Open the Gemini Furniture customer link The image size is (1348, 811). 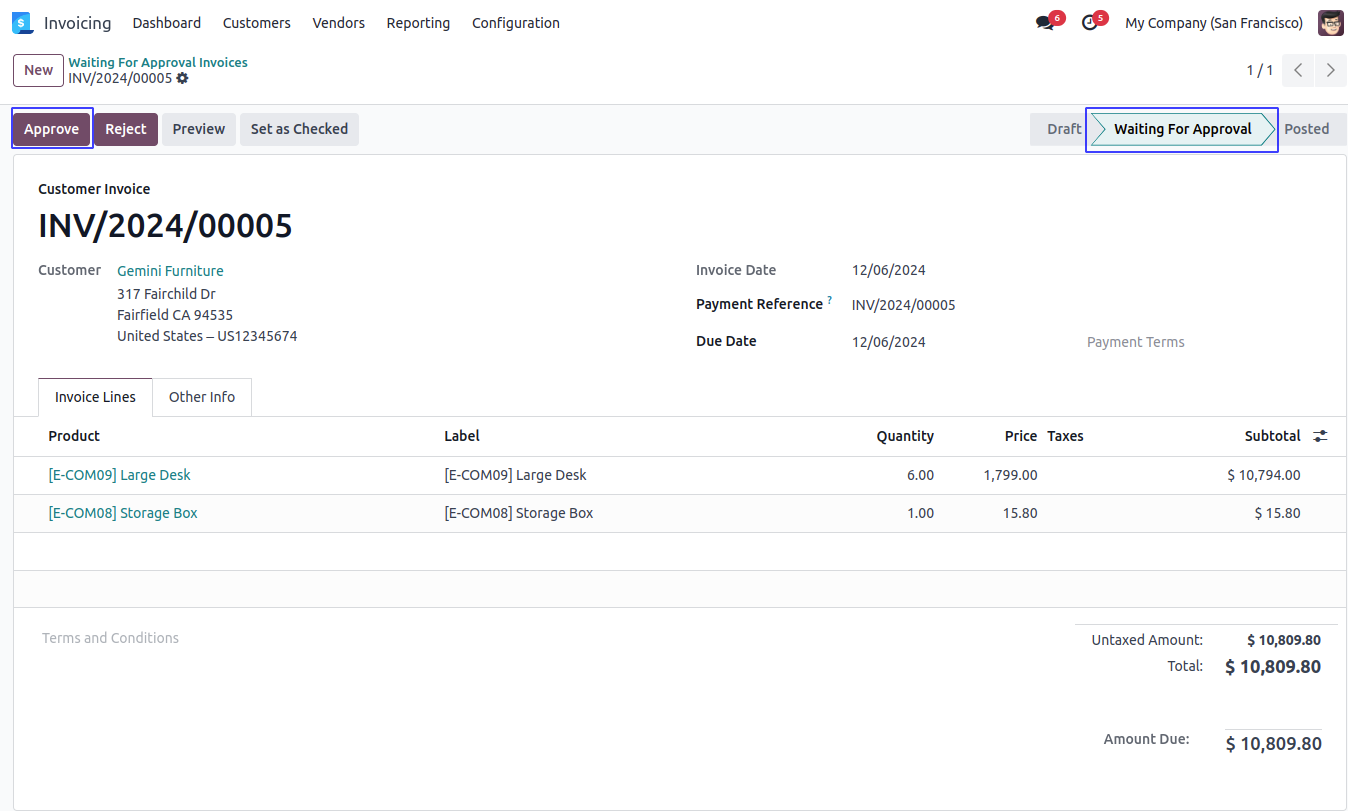pyautogui.click(x=170, y=271)
